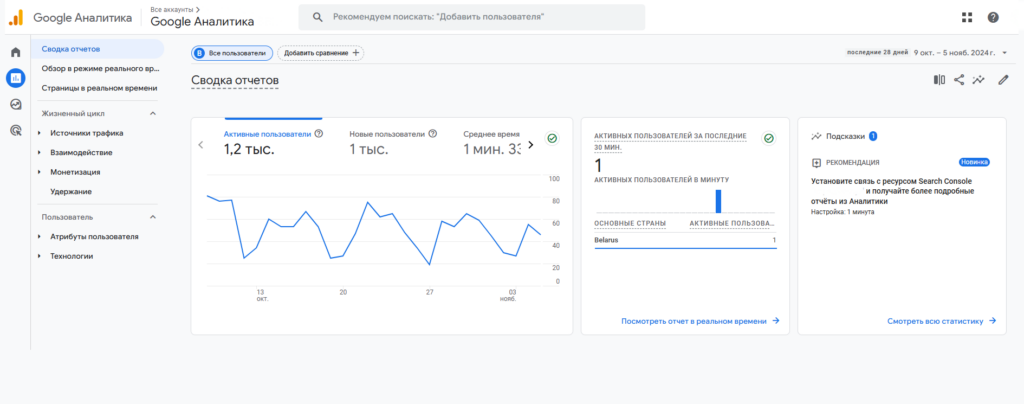Click the customize comparison columns icon
This screenshot has width=1024, height=404.
[939, 80]
